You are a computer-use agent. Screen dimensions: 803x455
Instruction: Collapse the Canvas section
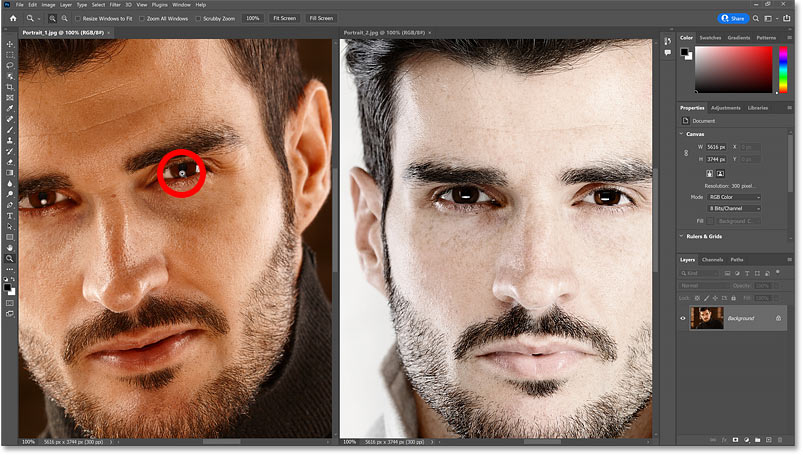(x=682, y=134)
